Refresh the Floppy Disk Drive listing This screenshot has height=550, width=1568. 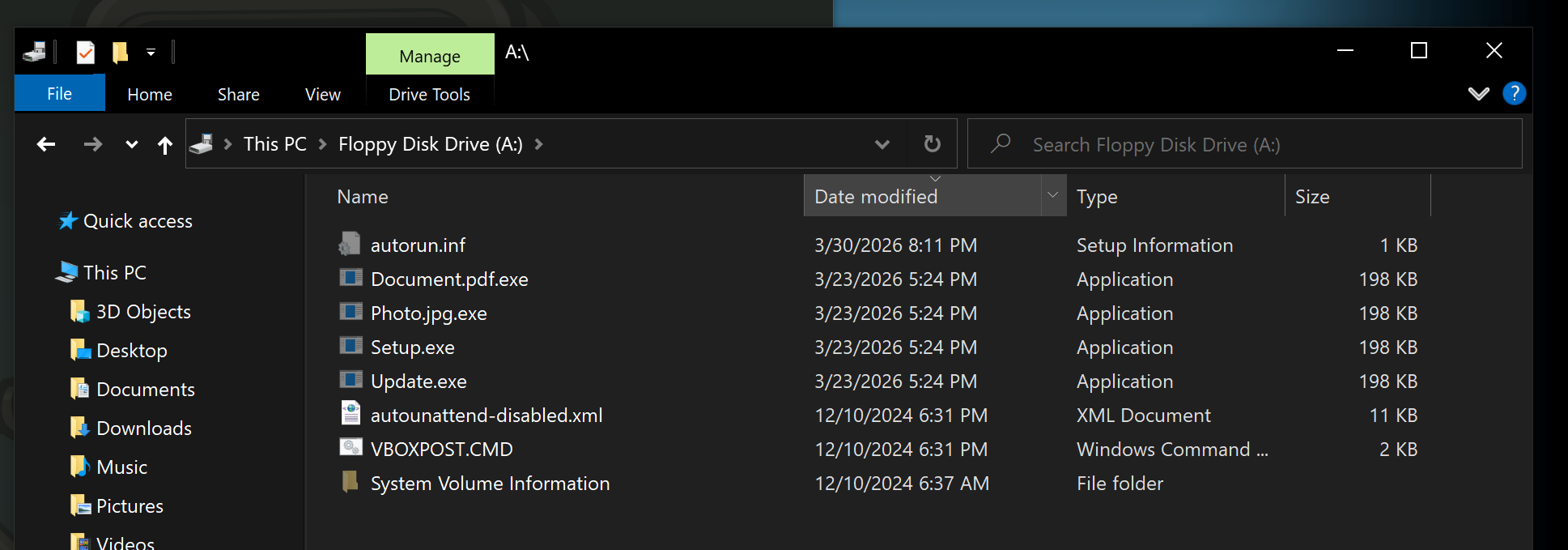pyautogui.click(x=933, y=144)
